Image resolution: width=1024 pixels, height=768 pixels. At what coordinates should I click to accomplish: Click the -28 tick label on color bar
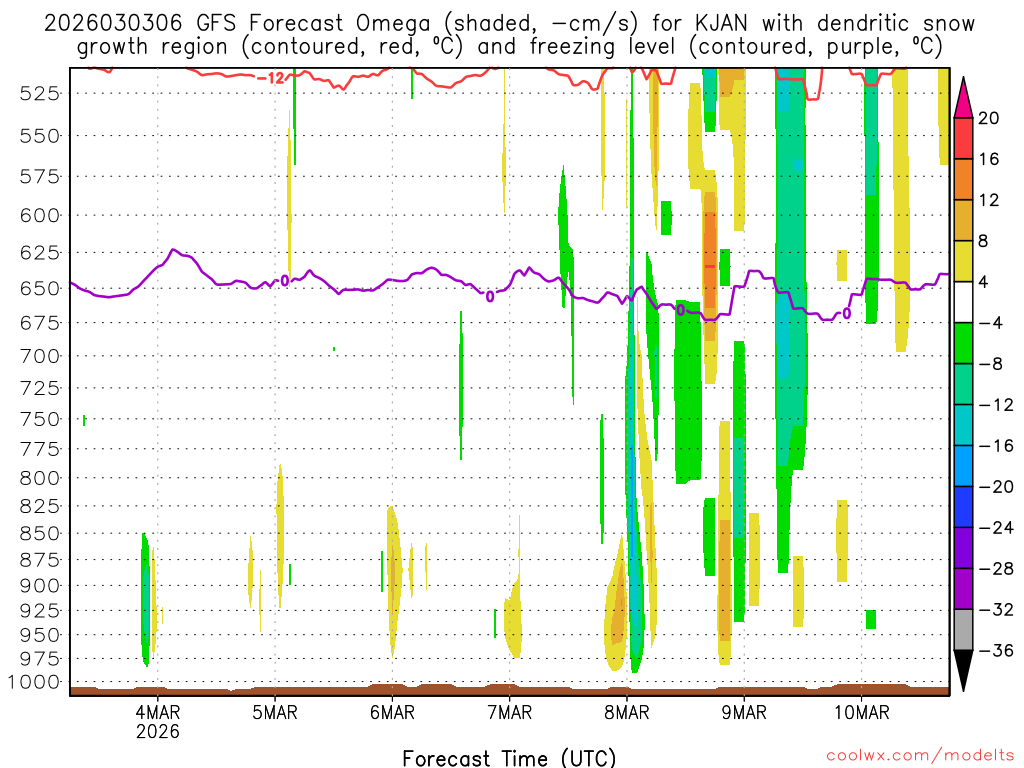[995, 569]
